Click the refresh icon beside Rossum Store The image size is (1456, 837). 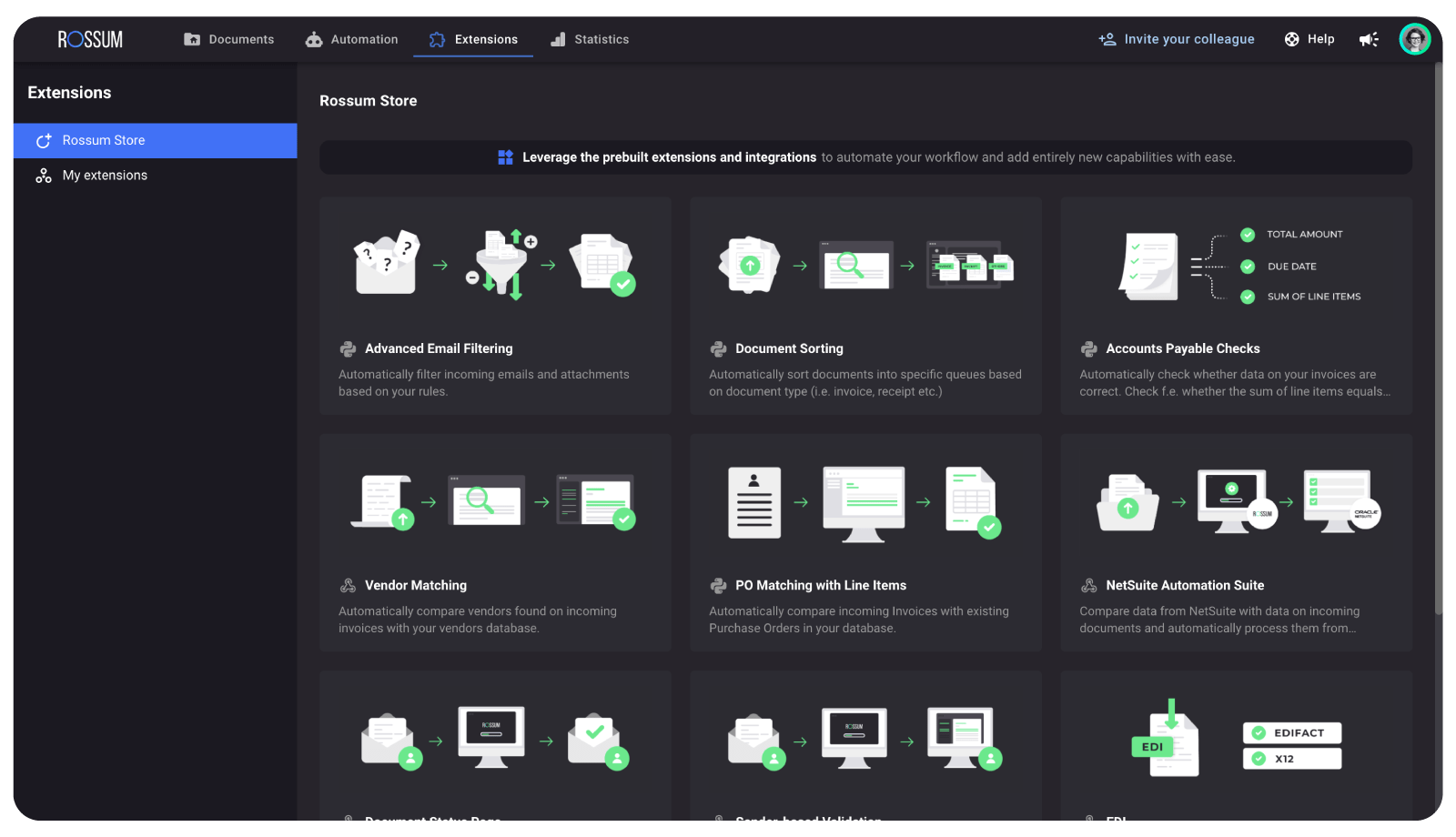(x=43, y=140)
